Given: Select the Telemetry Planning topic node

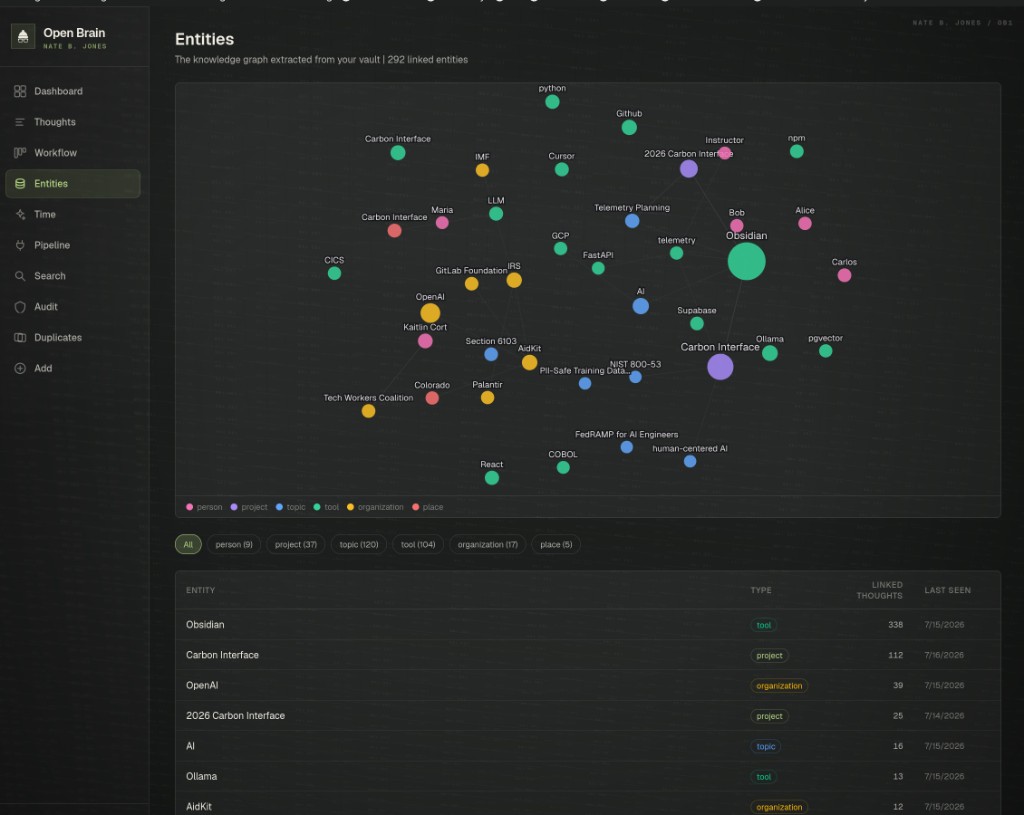Looking at the screenshot, I should [632, 221].
